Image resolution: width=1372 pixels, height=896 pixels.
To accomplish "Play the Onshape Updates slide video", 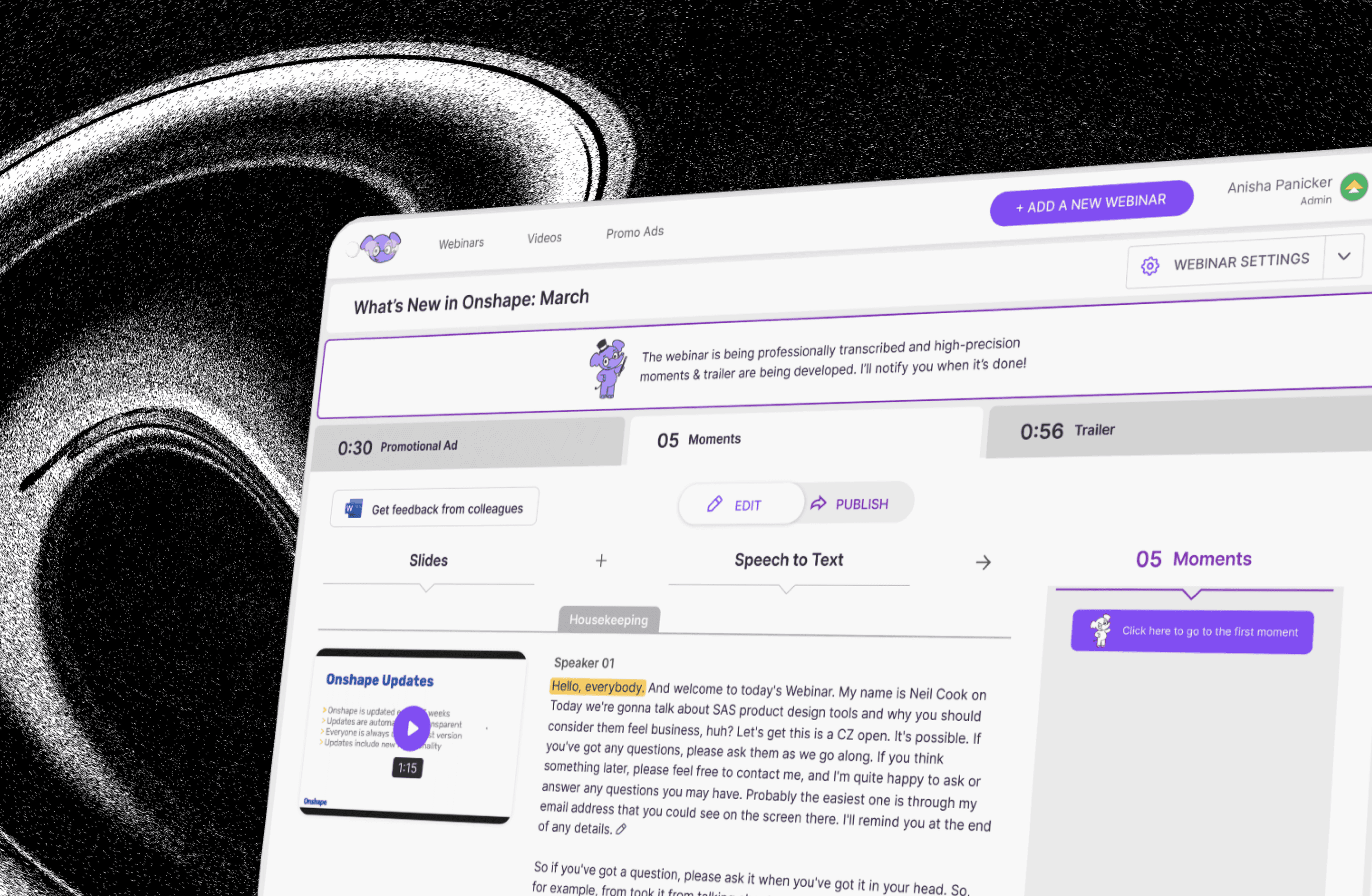I will (411, 728).
